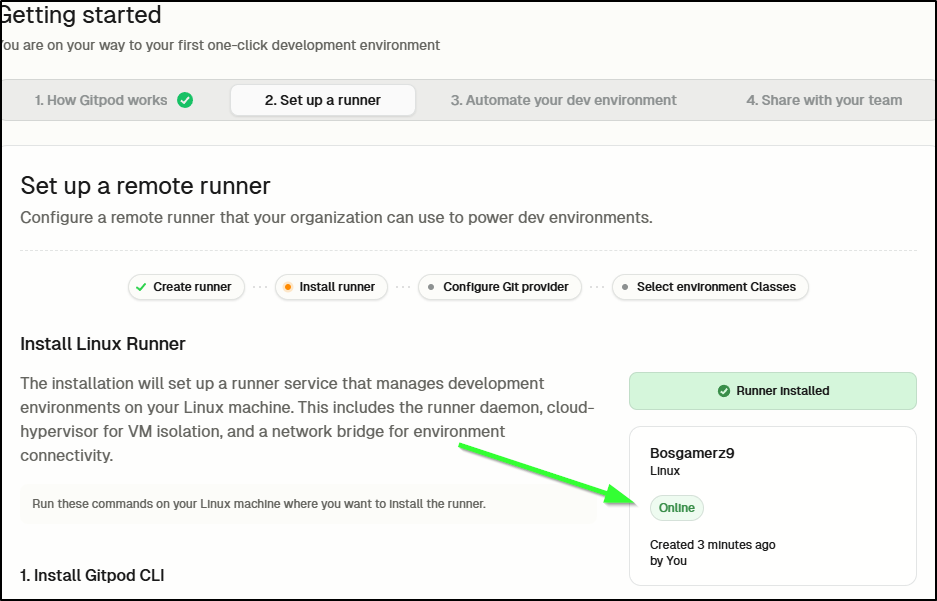
Task: Click the Runner installed status banner
Action: click(x=773, y=391)
